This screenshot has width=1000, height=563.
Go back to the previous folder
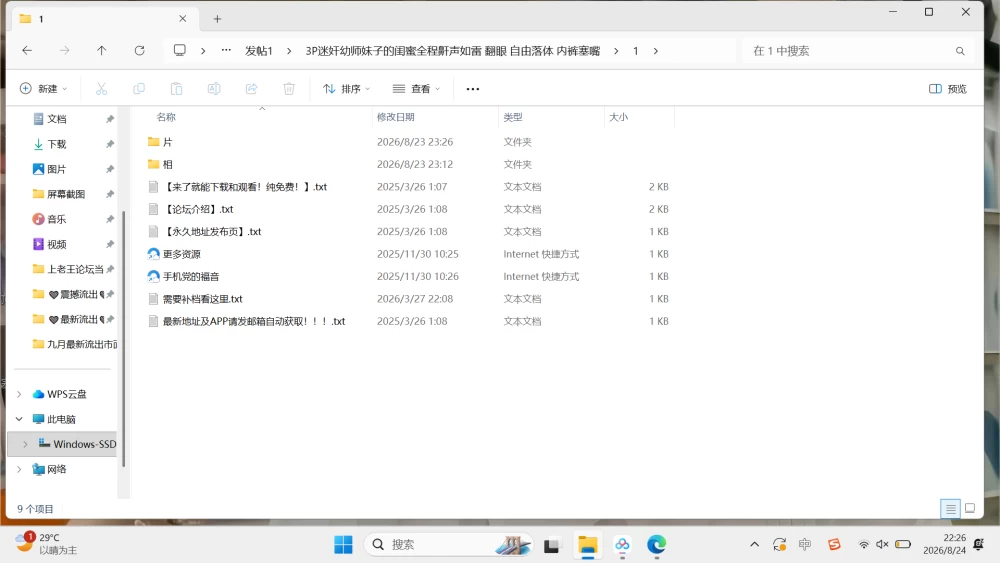coord(27,50)
